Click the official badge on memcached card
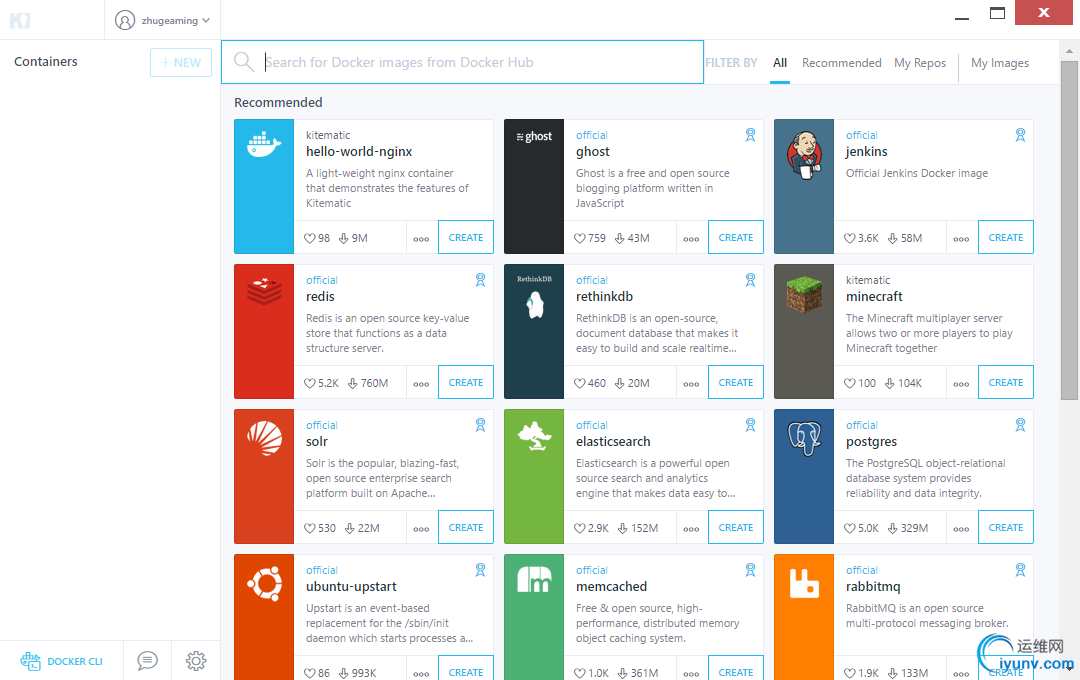Screen dimensions: 1080x680 750,570
